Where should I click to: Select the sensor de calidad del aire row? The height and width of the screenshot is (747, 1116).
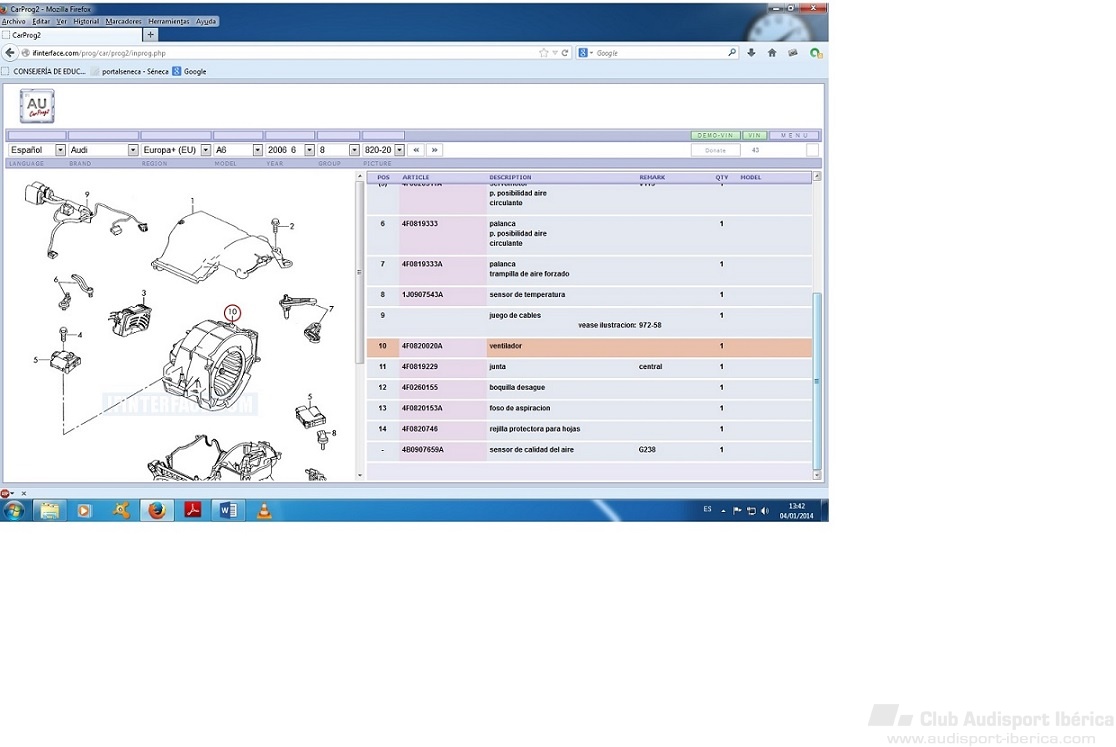coord(589,450)
